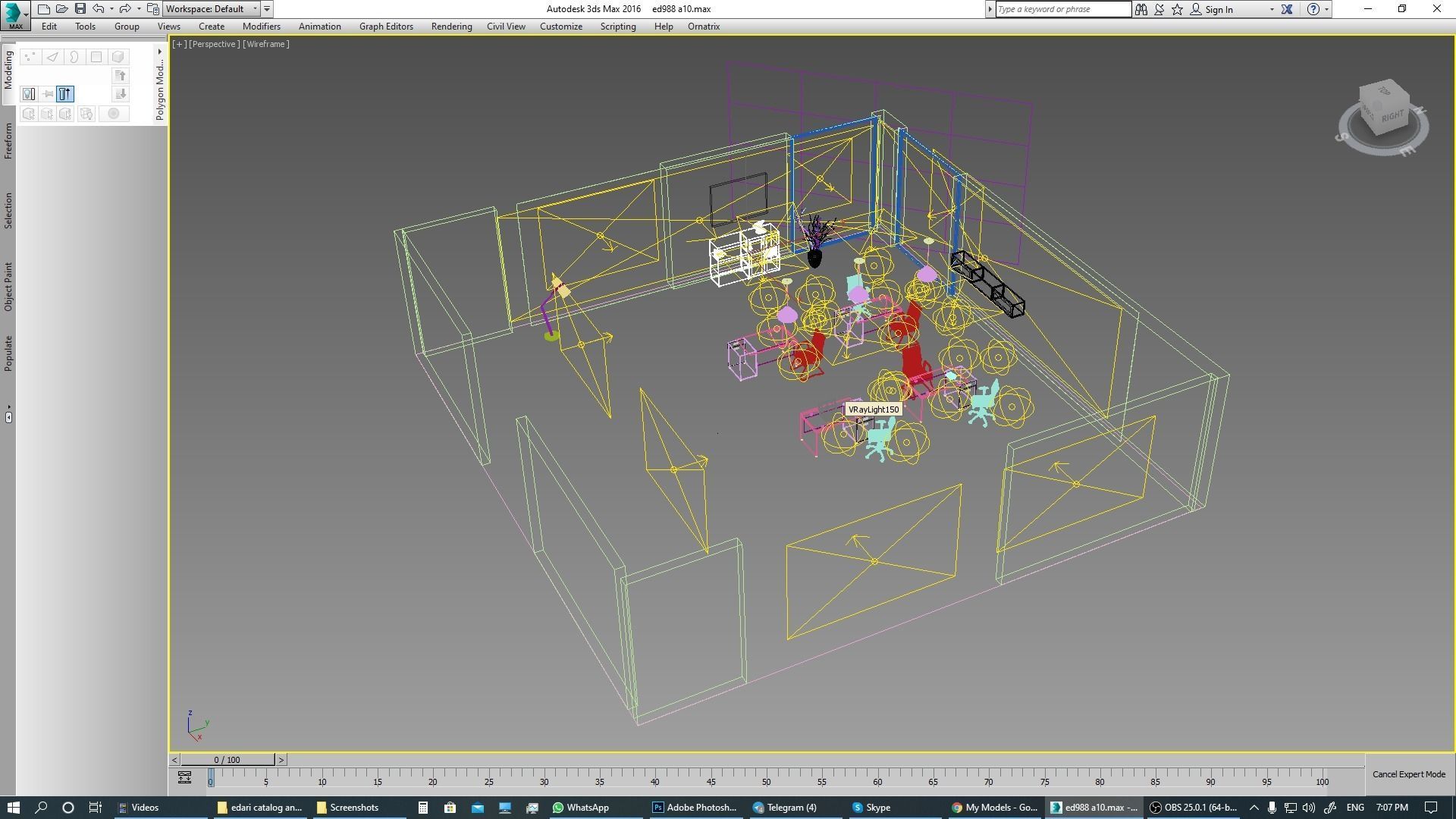Select Element sub-object mode in ribbon

click(118, 57)
